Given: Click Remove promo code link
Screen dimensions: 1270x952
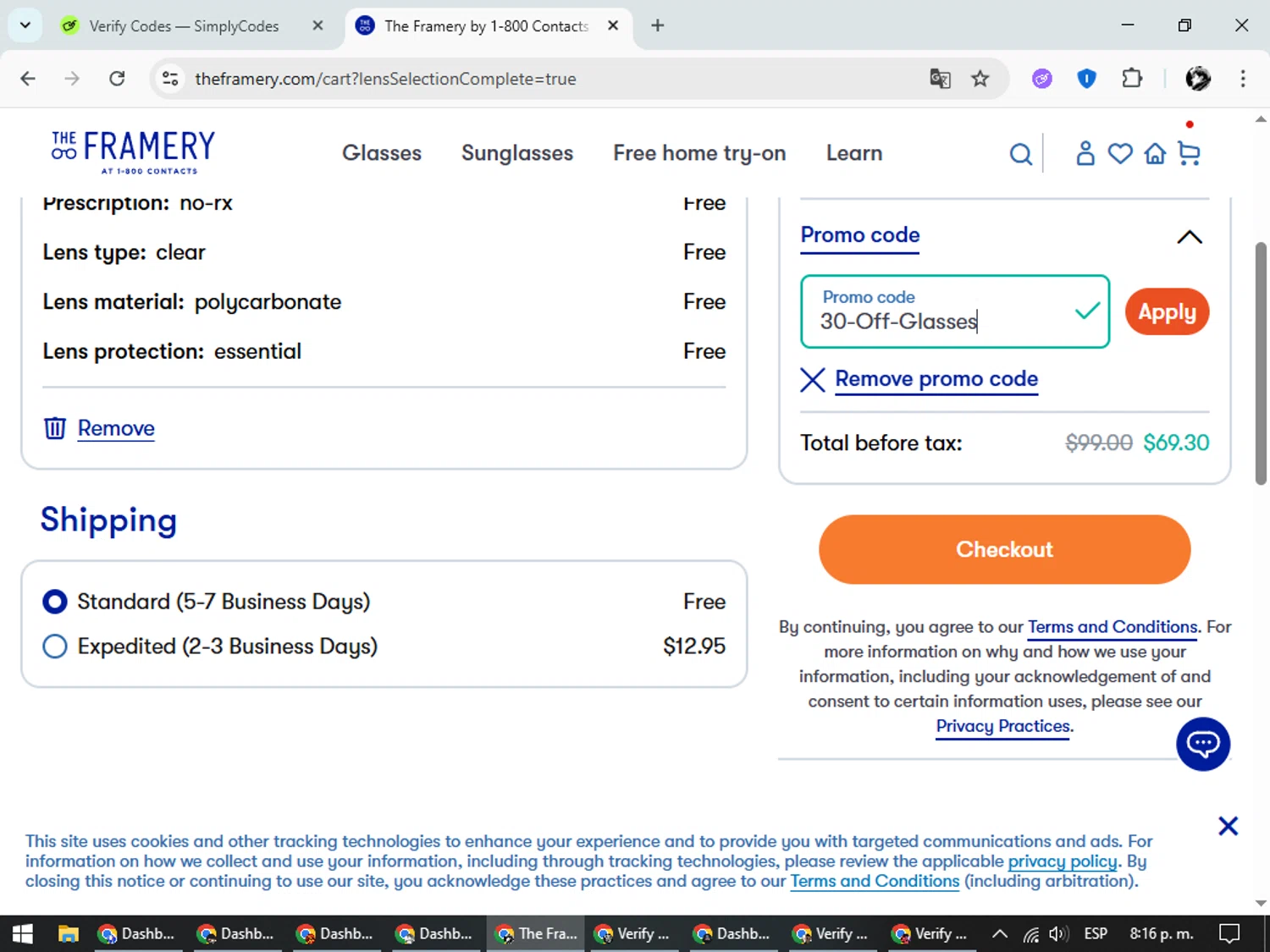Looking at the screenshot, I should point(936,378).
